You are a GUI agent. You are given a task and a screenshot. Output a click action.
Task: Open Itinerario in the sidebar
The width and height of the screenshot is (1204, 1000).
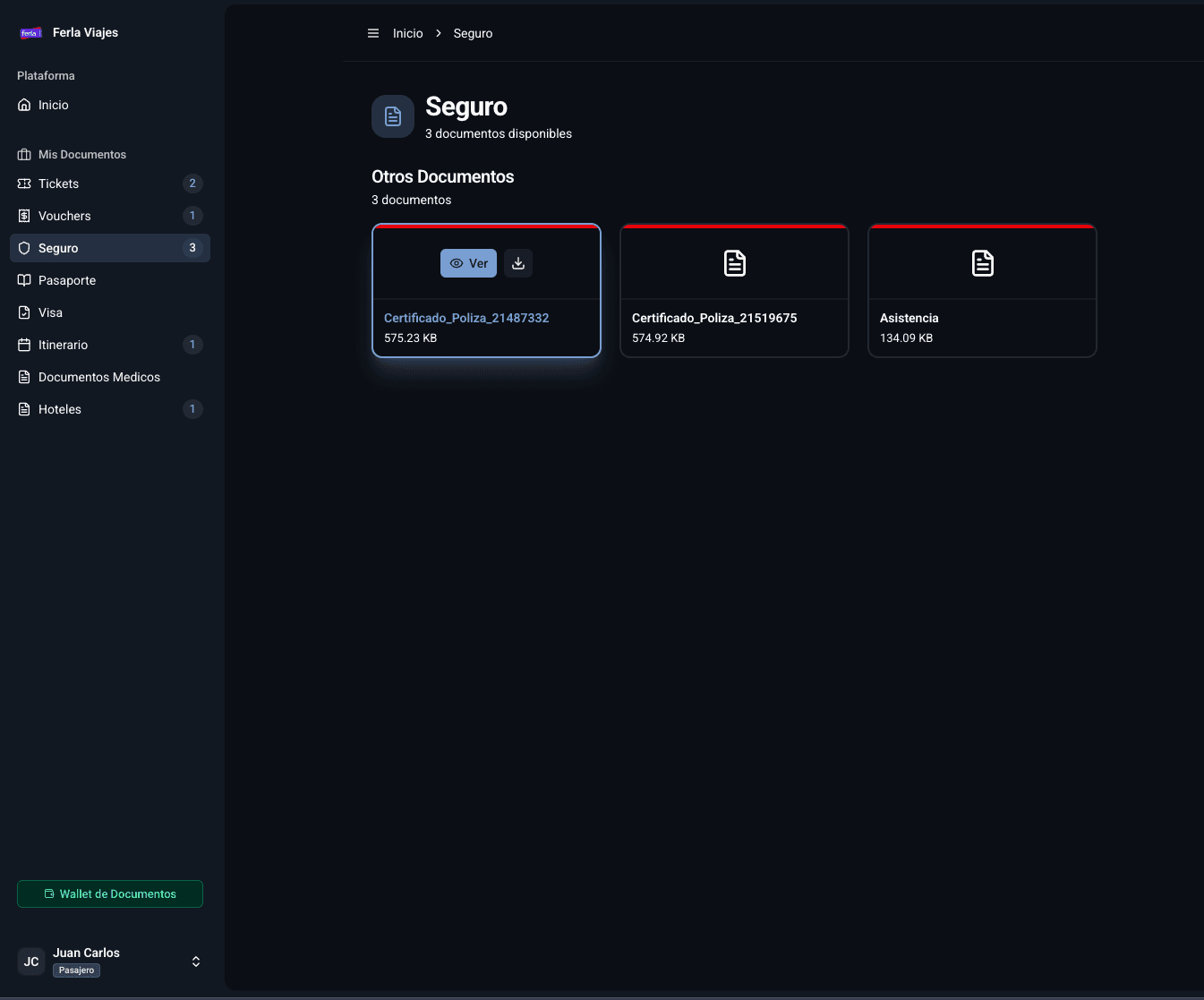(63, 345)
